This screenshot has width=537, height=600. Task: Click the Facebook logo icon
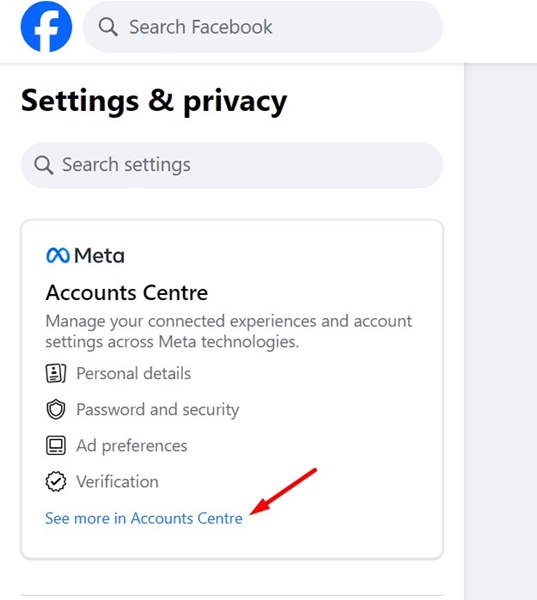click(46, 26)
